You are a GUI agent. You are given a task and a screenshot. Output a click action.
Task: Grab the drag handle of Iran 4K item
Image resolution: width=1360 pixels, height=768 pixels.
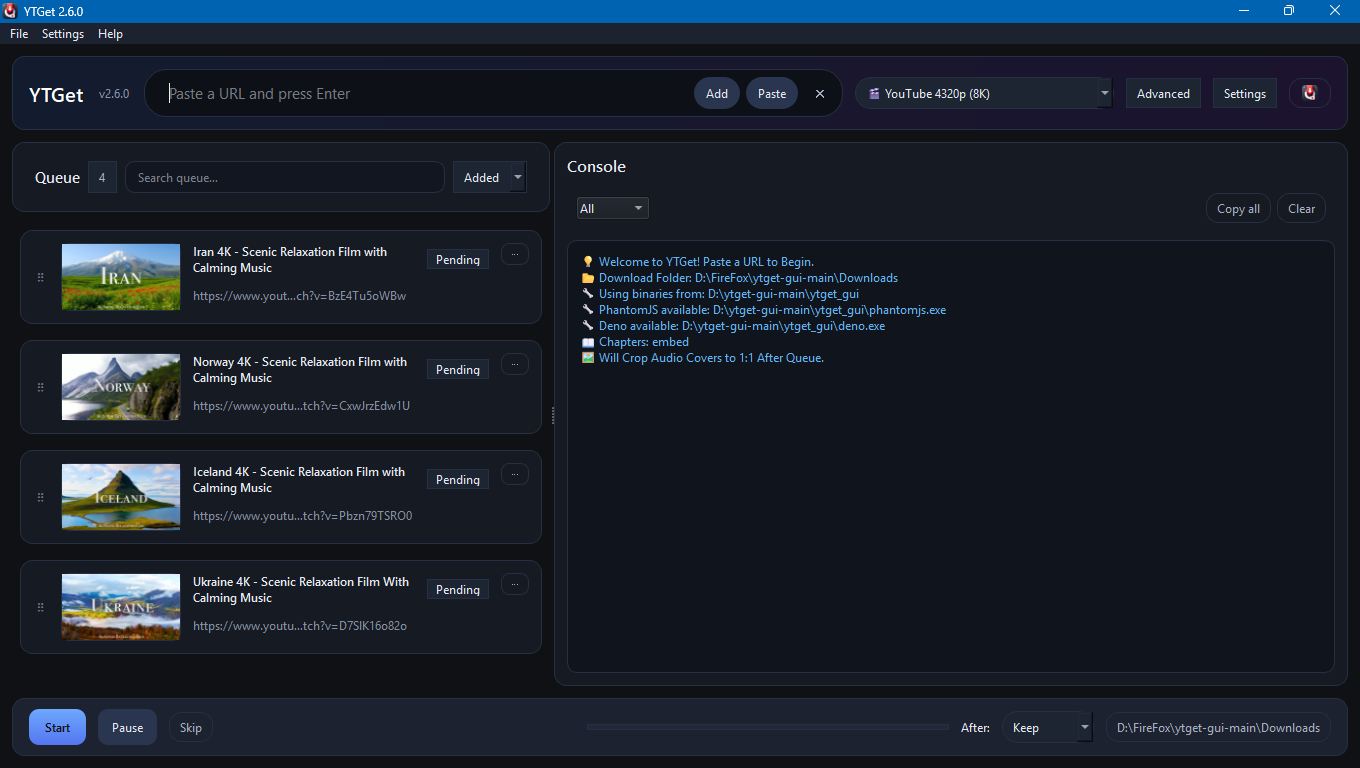tap(40, 277)
